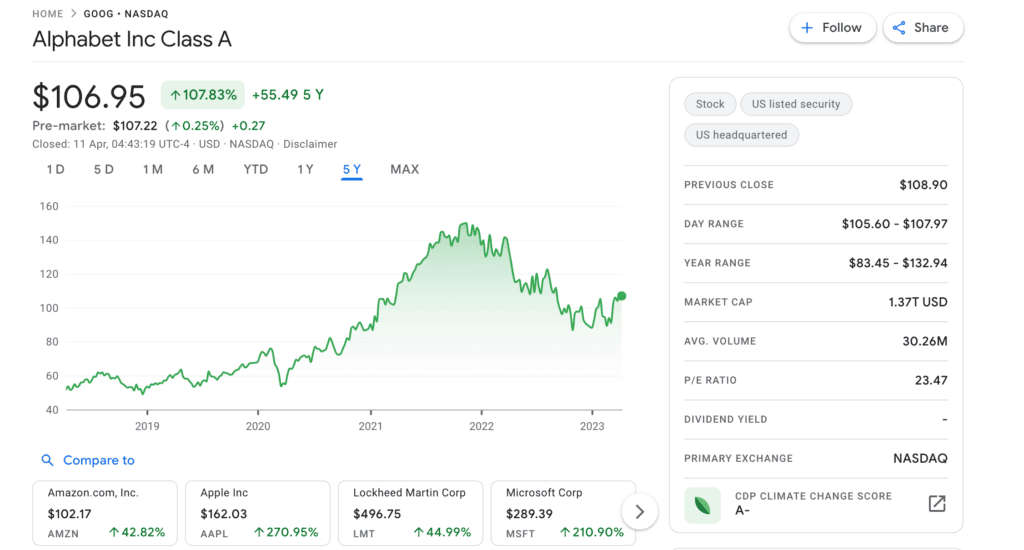Click the US listed security chip
The height and width of the screenshot is (550, 1024).
click(x=796, y=104)
